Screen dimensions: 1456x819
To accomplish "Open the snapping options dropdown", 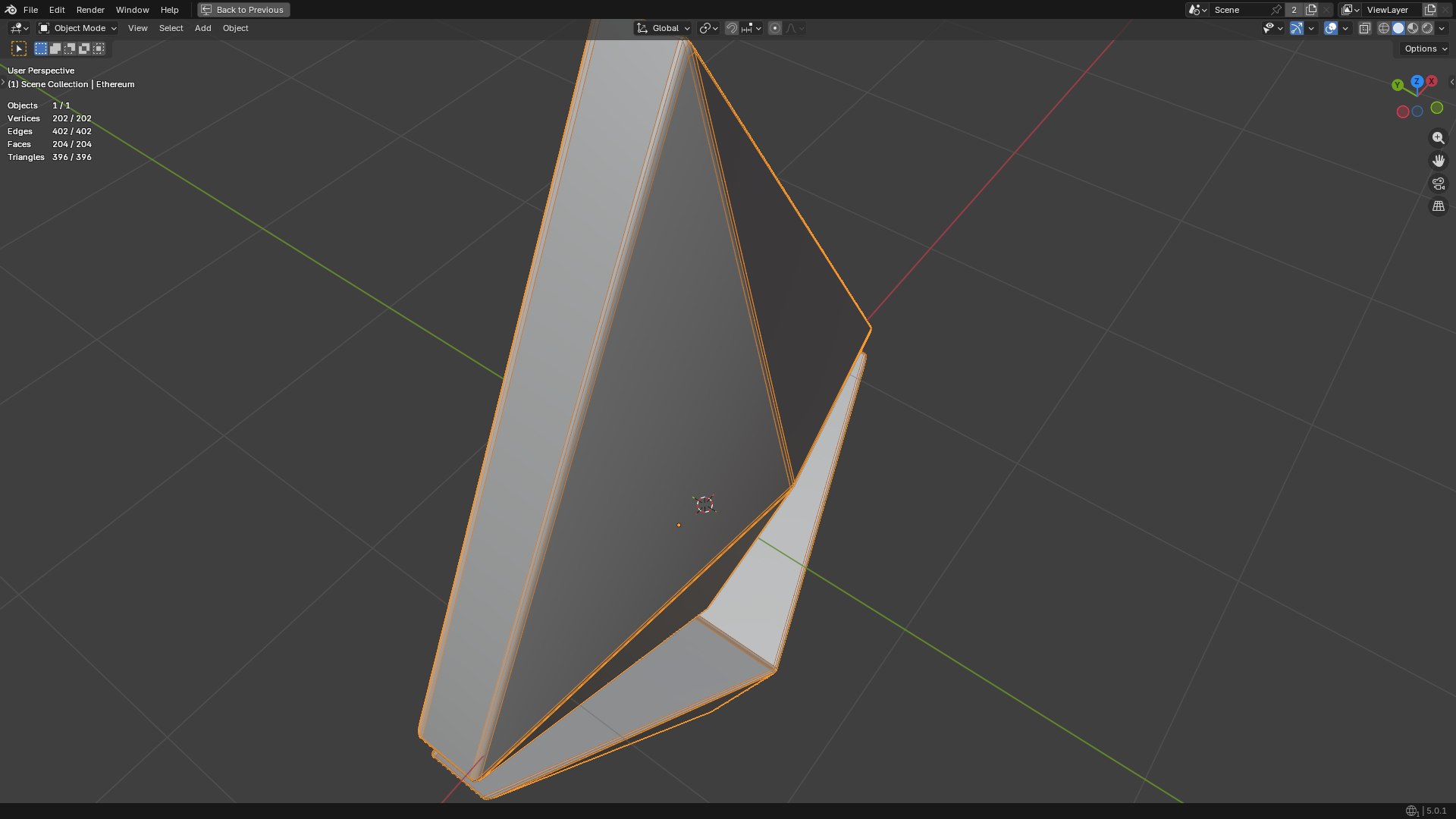I will [752, 28].
